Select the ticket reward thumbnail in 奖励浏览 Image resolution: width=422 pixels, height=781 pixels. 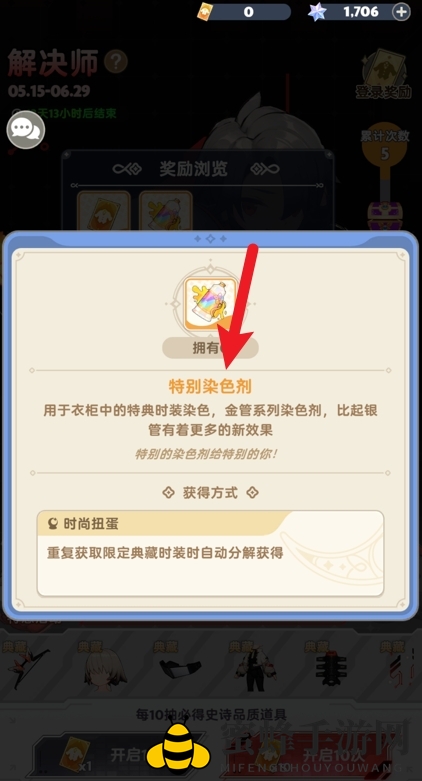point(104,211)
